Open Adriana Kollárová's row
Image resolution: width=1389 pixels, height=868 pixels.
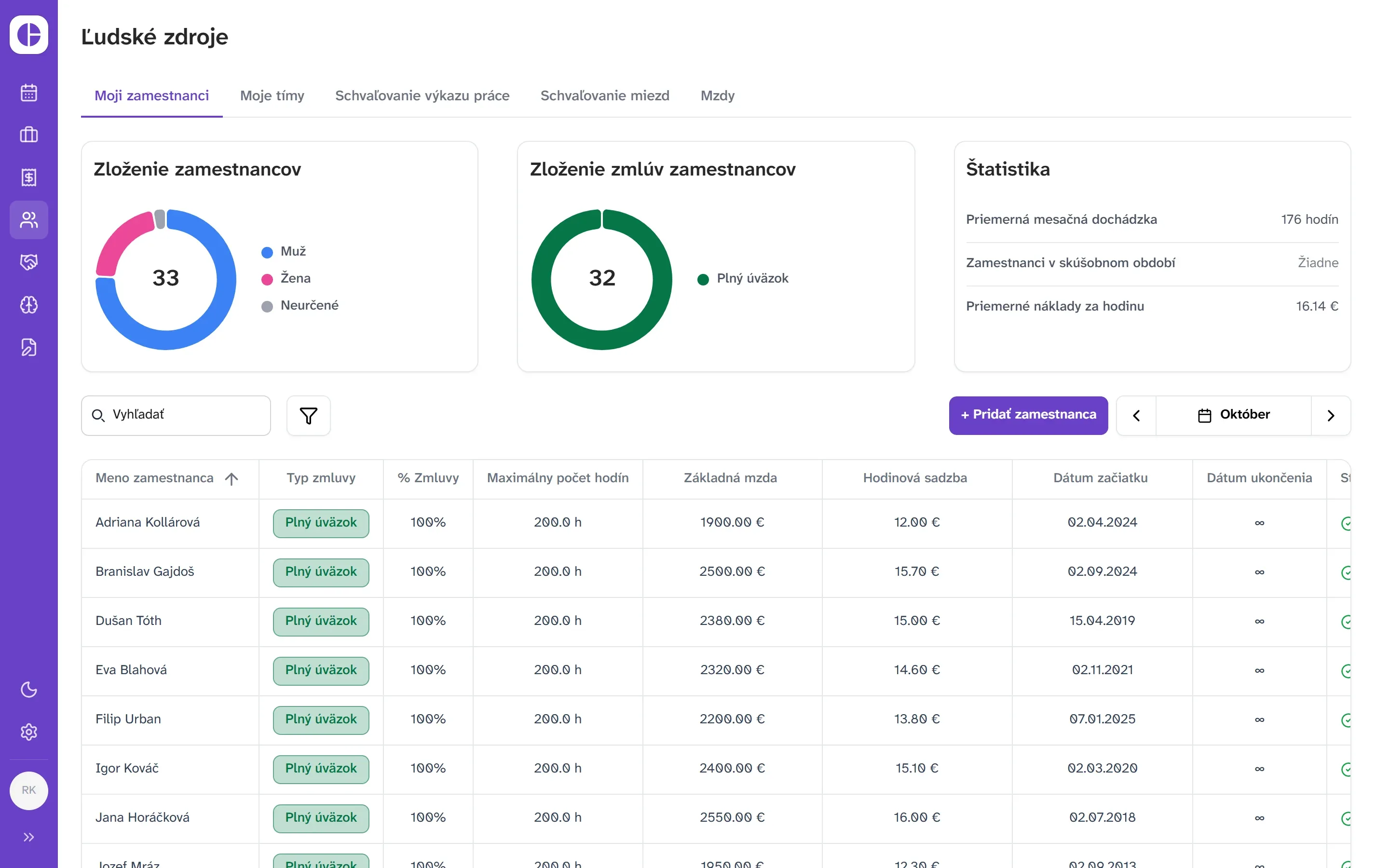pos(716,523)
